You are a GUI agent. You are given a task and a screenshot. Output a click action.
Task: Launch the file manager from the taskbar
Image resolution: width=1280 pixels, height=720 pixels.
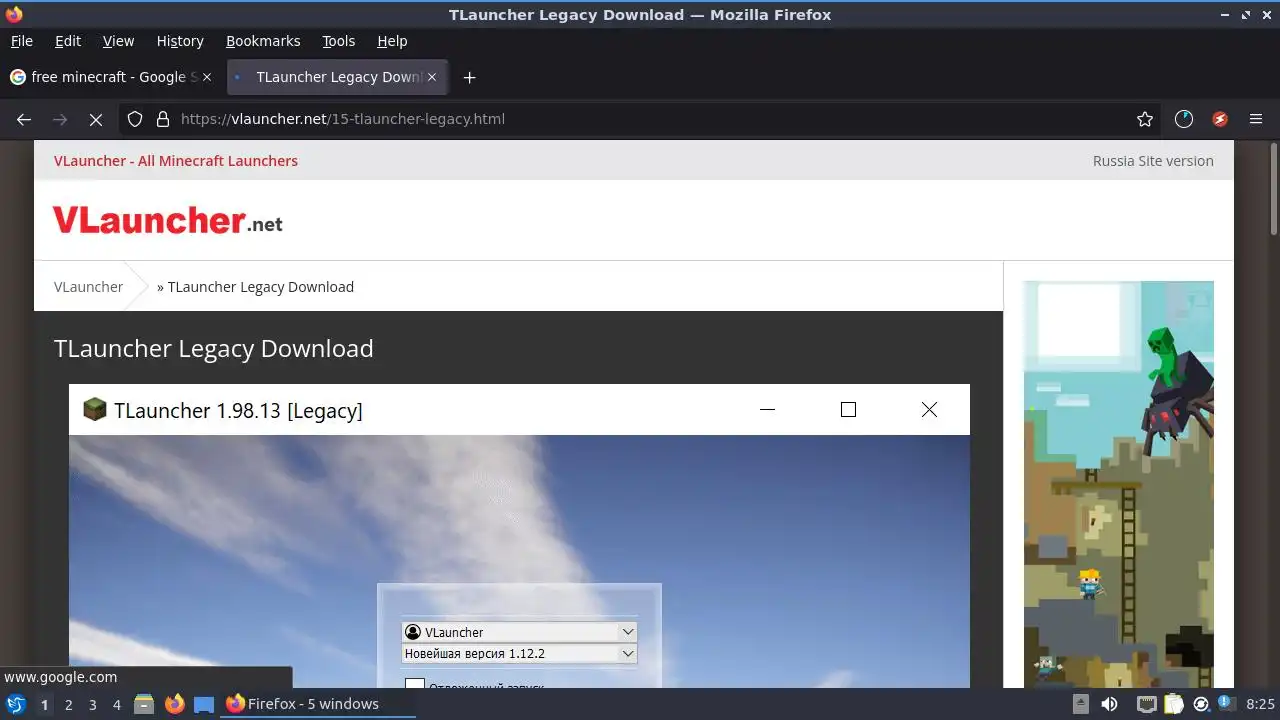tap(144, 704)
